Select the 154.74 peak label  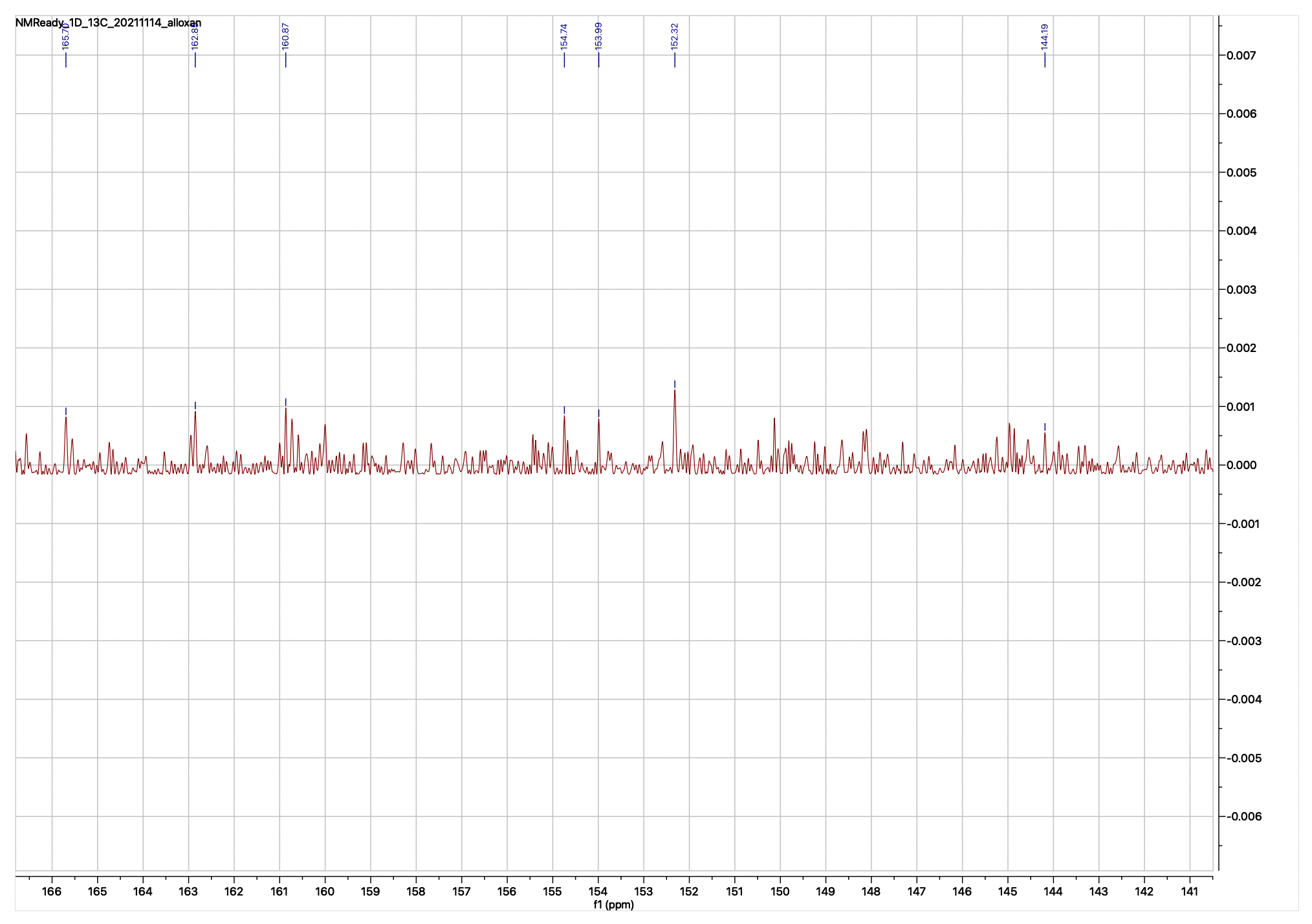(564, 37)
